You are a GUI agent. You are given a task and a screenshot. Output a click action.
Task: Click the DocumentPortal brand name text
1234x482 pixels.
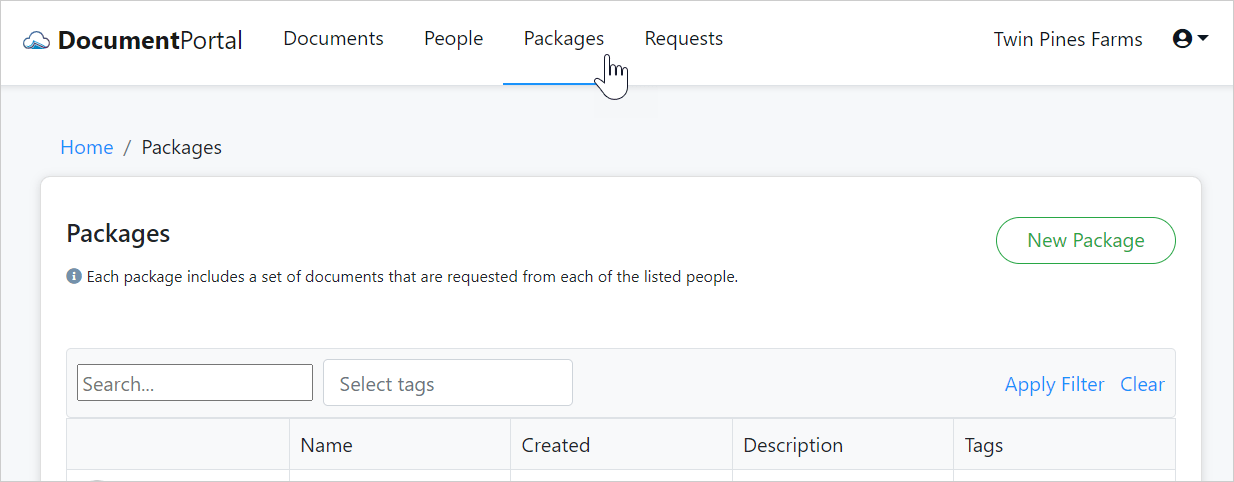pyautogui.click(x=150, y=41)
